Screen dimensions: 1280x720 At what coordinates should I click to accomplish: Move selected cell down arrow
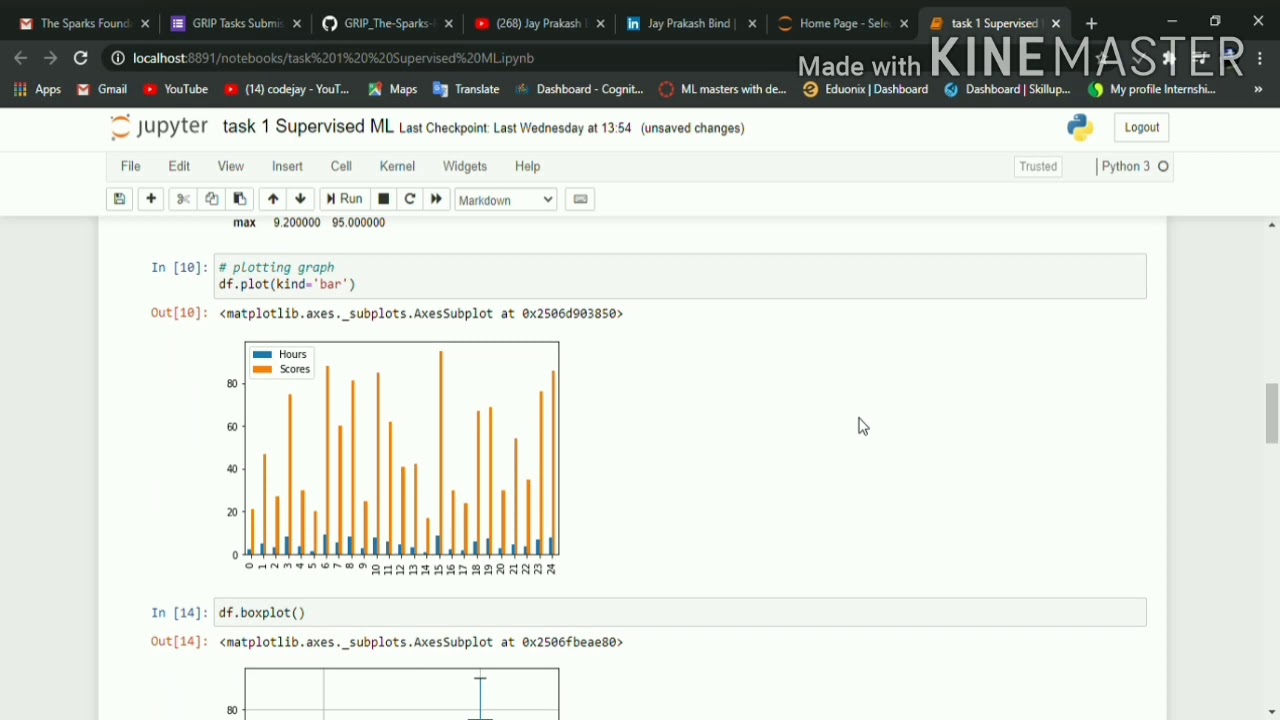[x=300, y=199]
